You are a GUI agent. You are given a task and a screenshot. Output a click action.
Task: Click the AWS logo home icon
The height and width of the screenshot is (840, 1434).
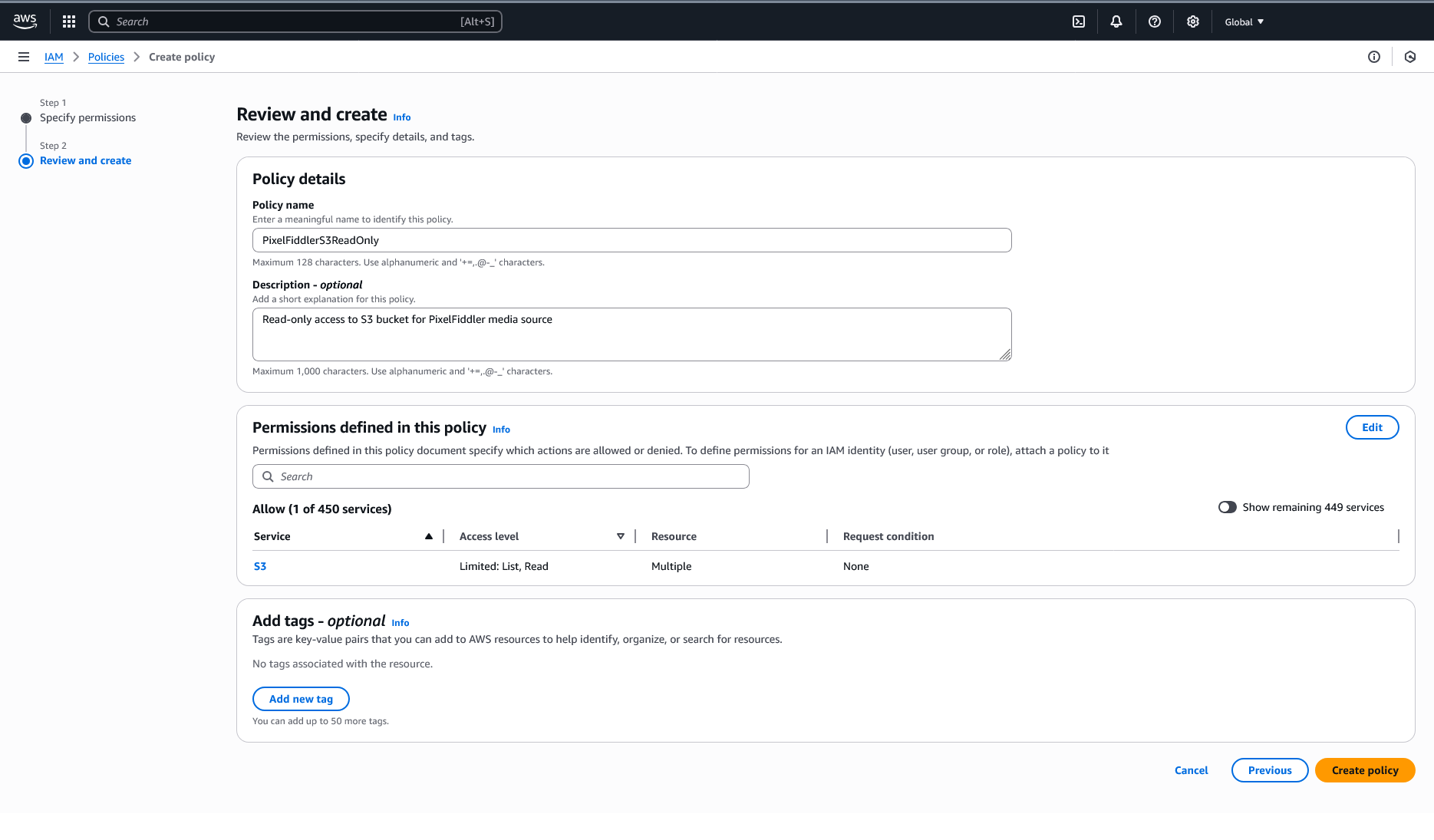tap(25, 21)
